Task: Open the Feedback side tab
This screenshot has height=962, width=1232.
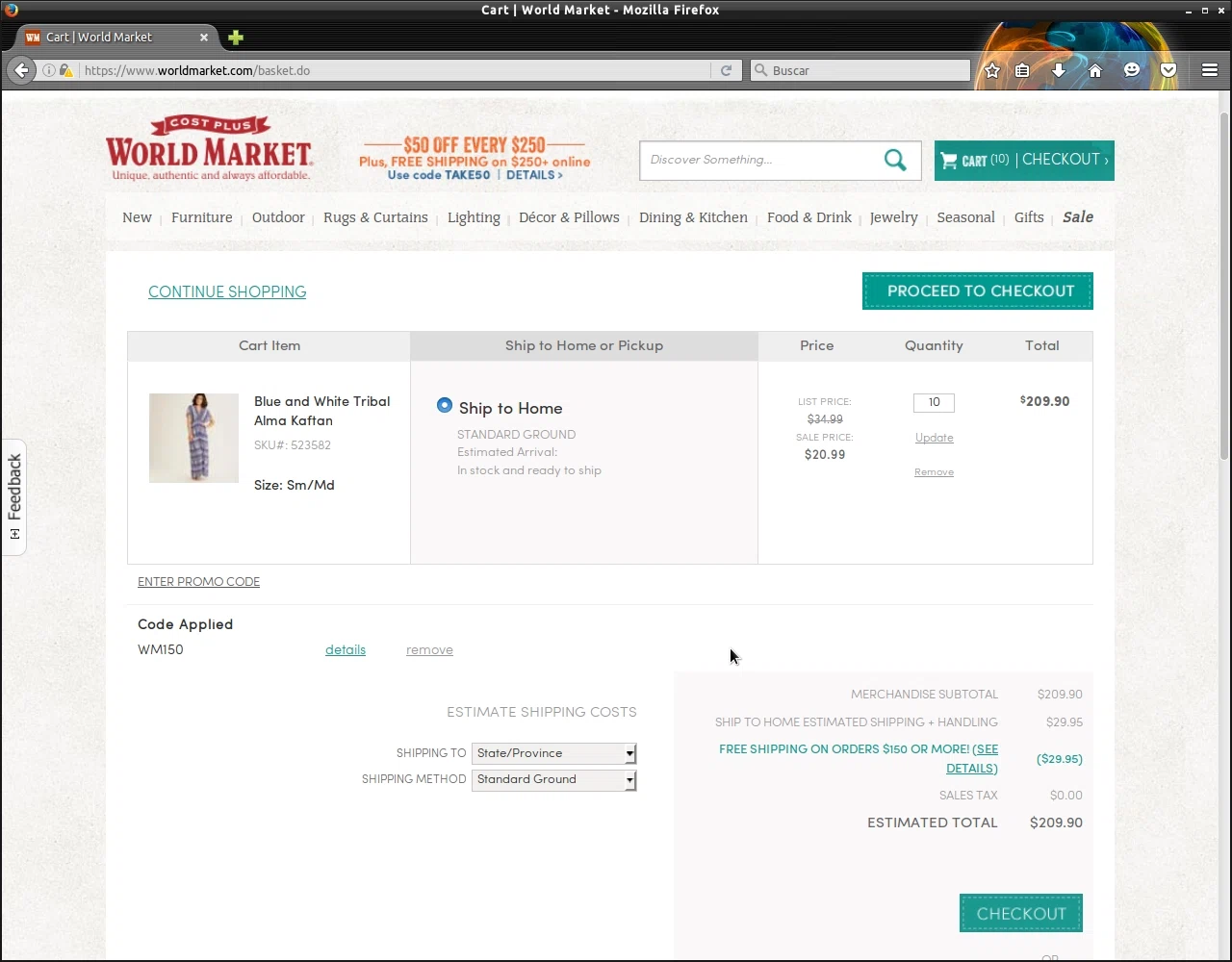Action: coord(13,496)
